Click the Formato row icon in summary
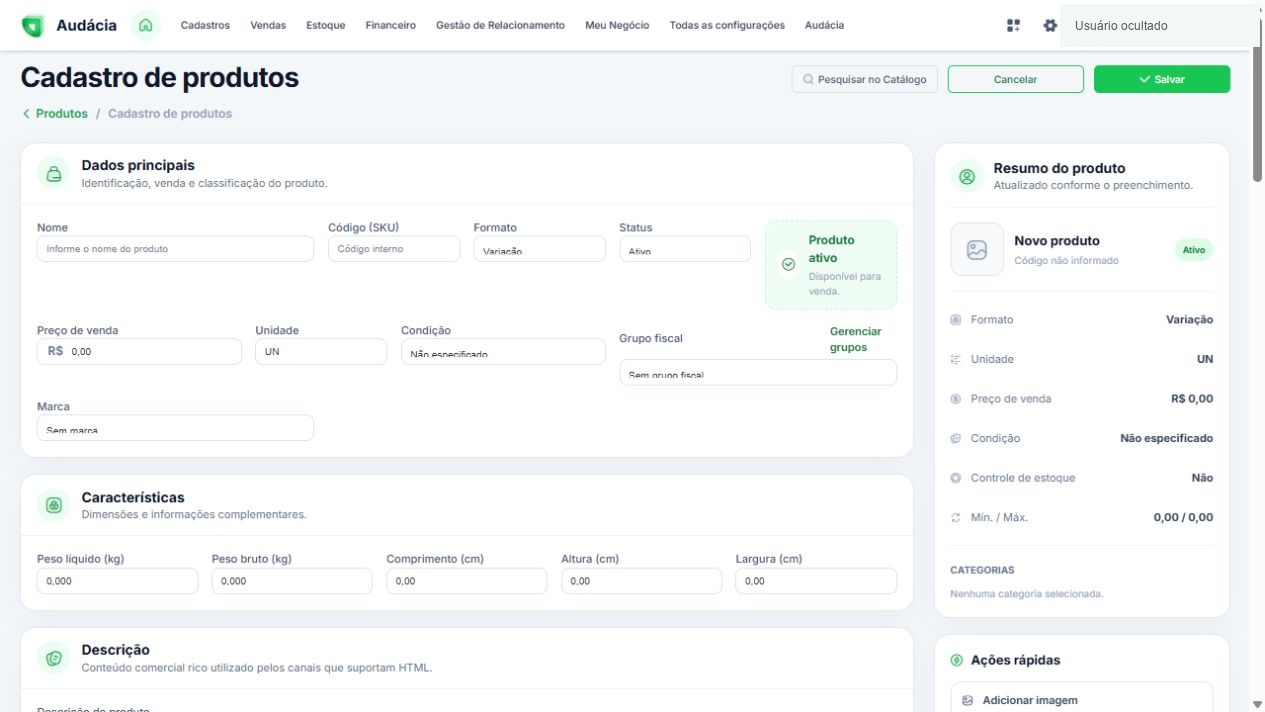 pos(956,320)
